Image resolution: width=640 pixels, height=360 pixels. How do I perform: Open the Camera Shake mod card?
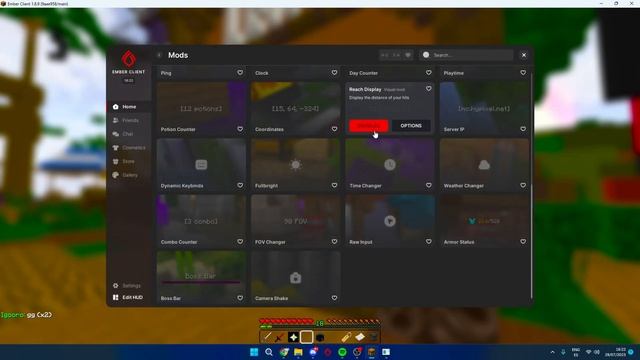point(296,278)
